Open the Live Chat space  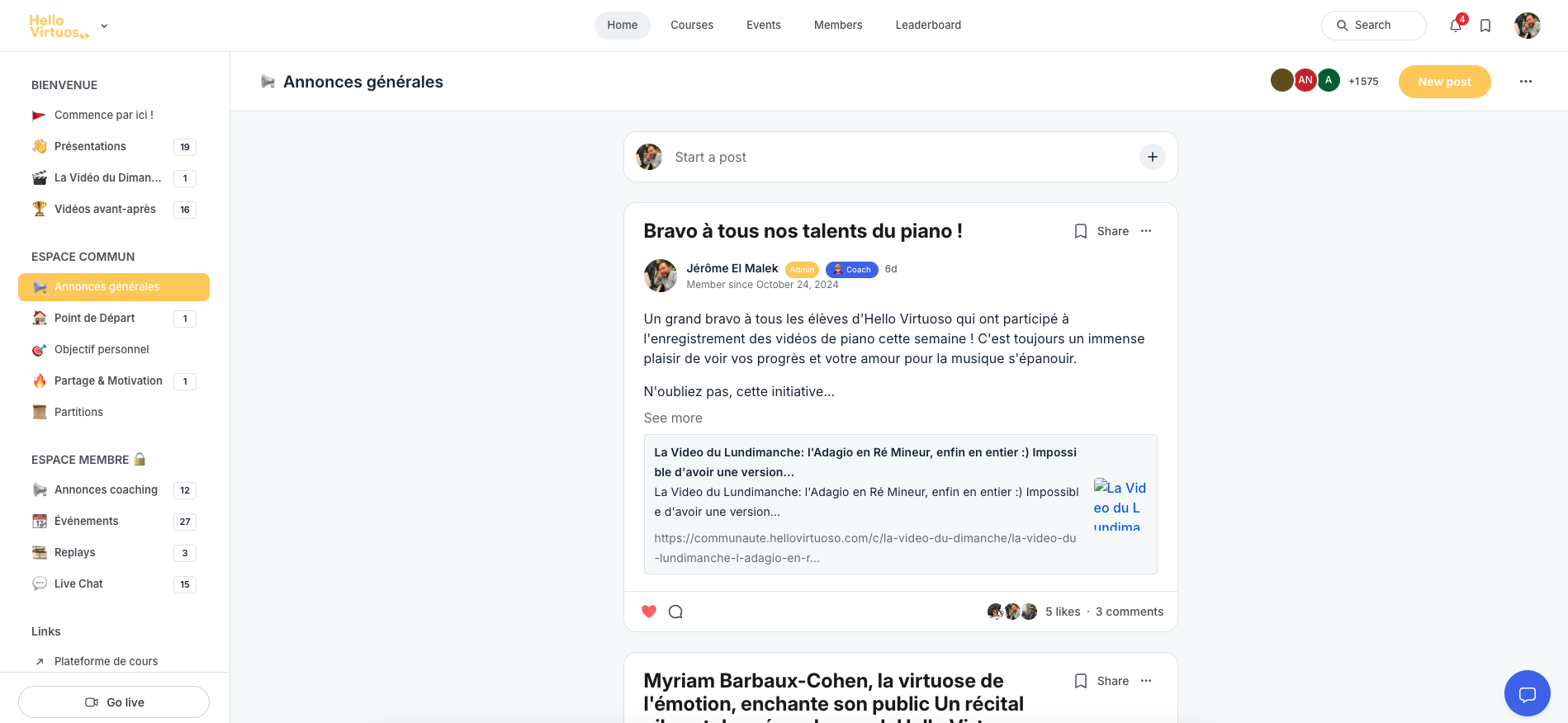tap(114, 584)
